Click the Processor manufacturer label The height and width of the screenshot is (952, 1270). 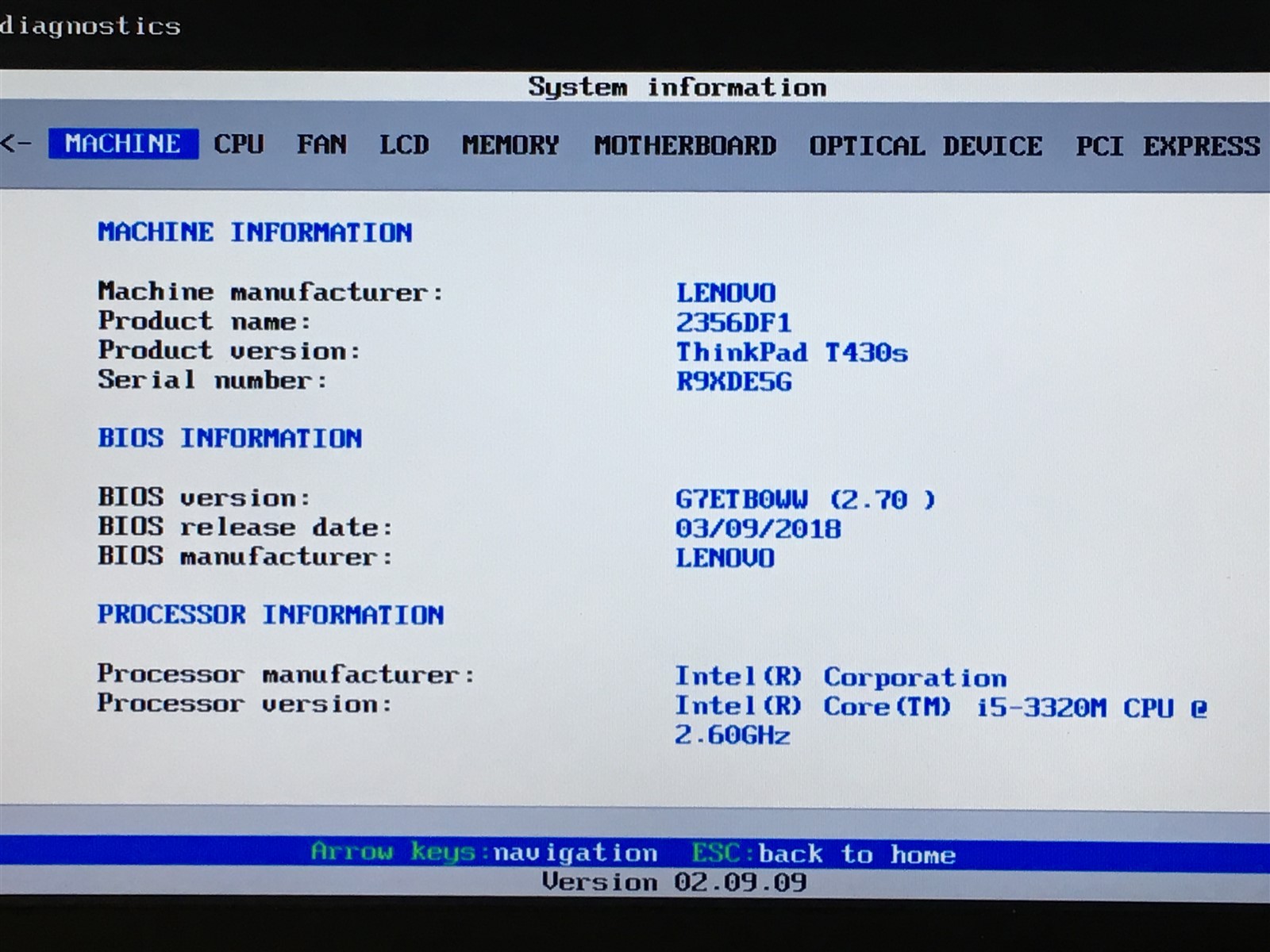(287, 674)
